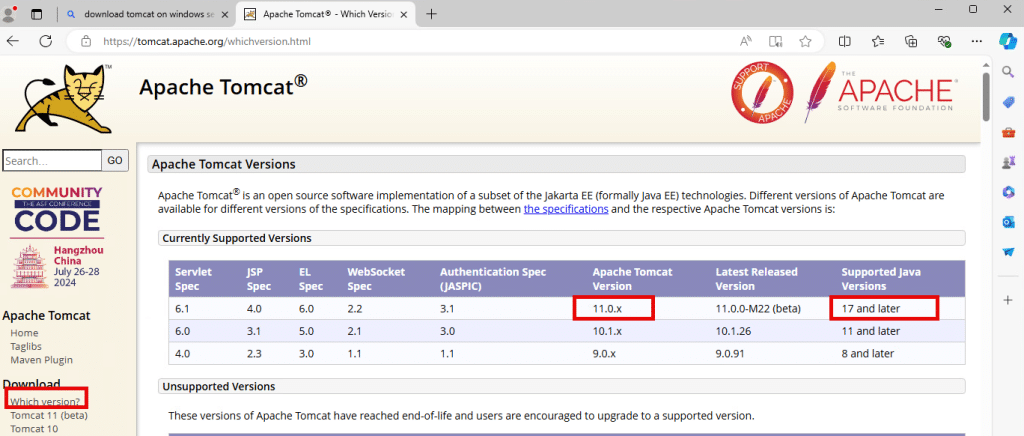
Task: Click the Tomcat site Search box
Action: (52, 160)
